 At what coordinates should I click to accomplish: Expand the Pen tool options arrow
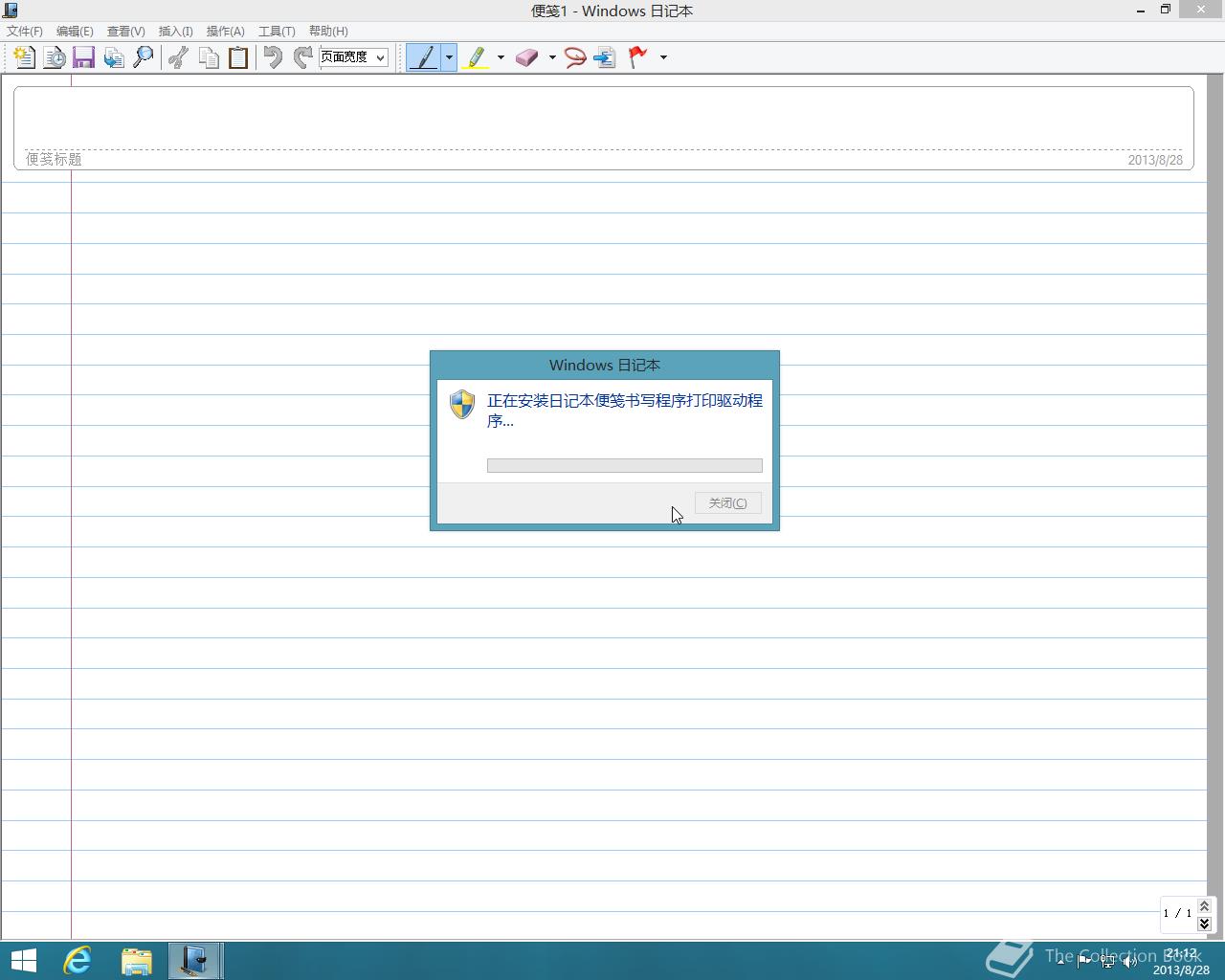449,57
